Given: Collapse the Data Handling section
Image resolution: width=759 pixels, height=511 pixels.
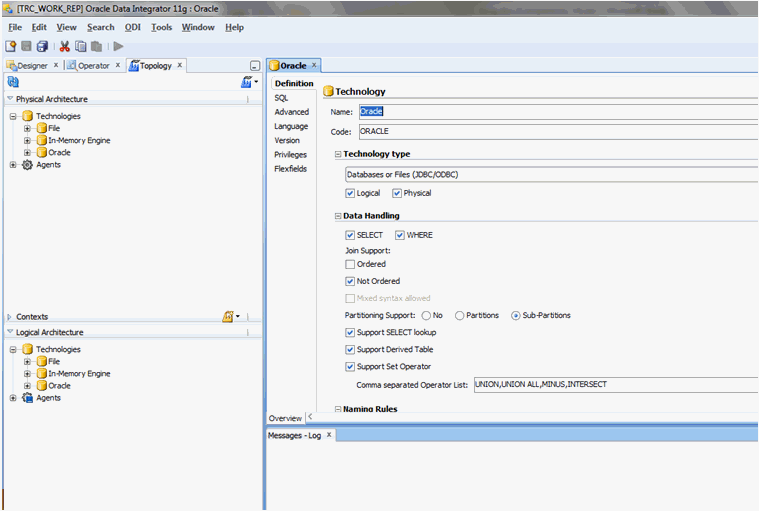Looking at the screenshot, I should pyautogui.click(x=338, y=216).
